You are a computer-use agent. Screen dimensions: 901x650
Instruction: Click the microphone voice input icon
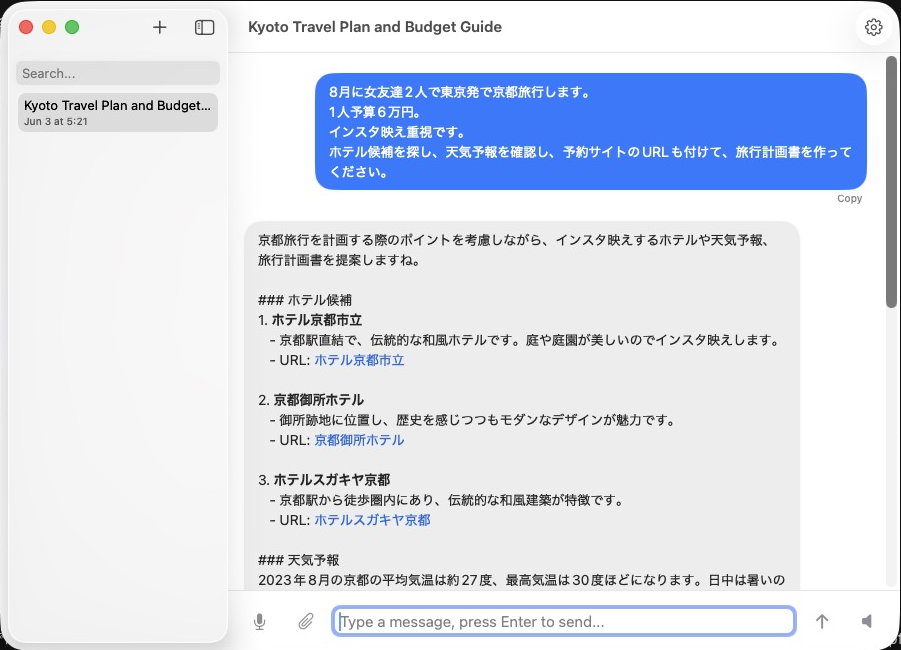(260, 621)
